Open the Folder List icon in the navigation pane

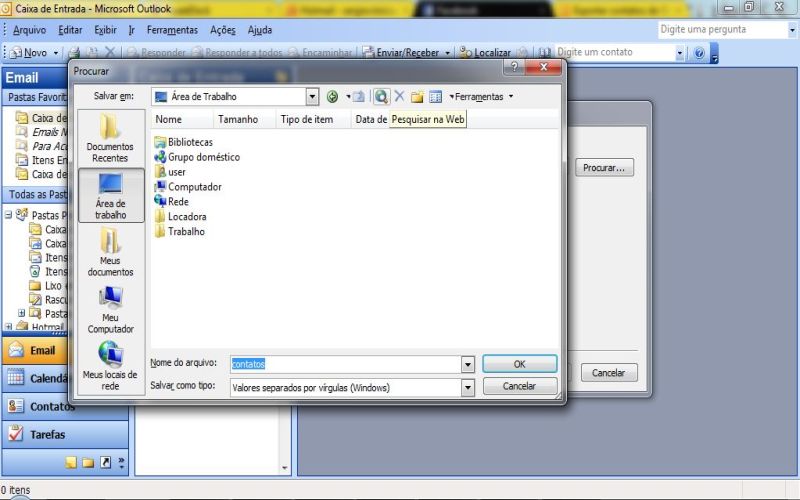pyautogui.click(x=88, y=462)
